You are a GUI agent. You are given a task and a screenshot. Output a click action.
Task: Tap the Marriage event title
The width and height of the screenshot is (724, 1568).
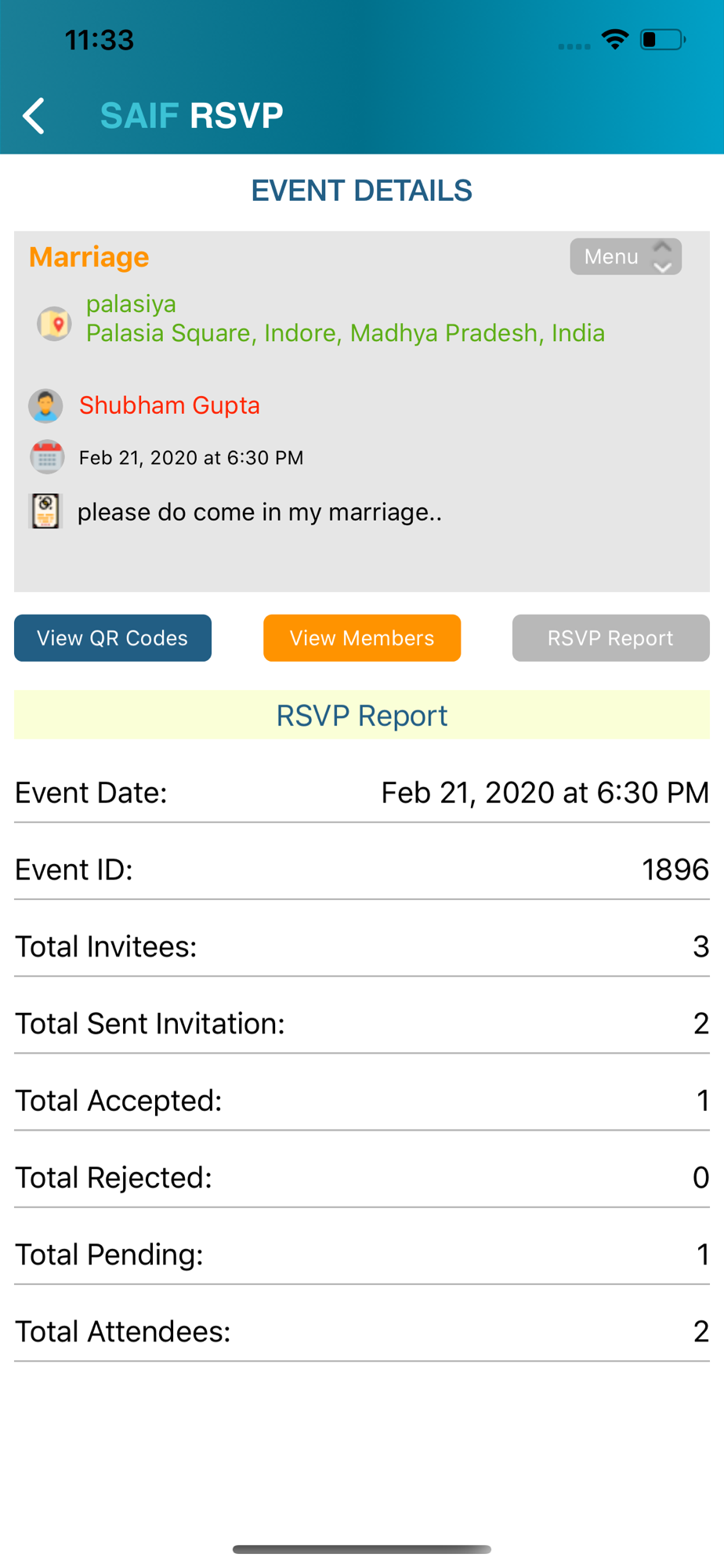point(89,257)
